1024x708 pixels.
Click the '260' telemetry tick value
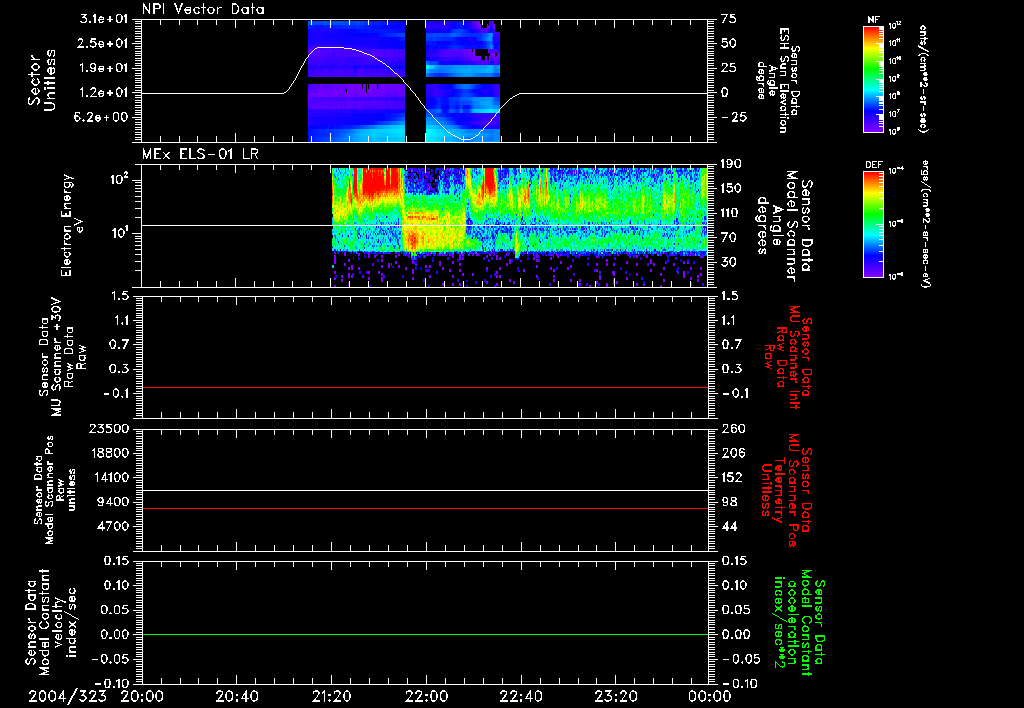coord(732,428)
